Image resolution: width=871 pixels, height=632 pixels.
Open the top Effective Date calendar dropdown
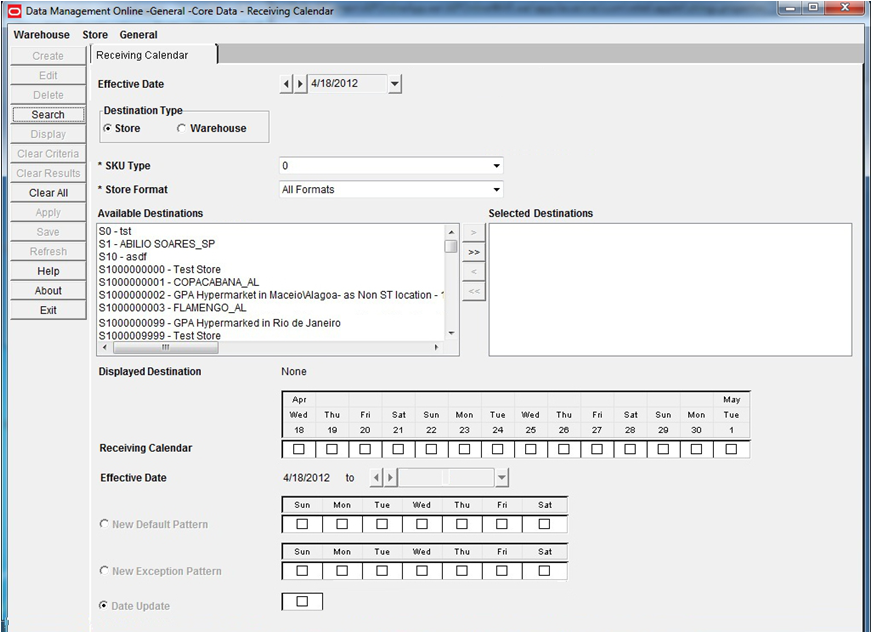[394, 84]
